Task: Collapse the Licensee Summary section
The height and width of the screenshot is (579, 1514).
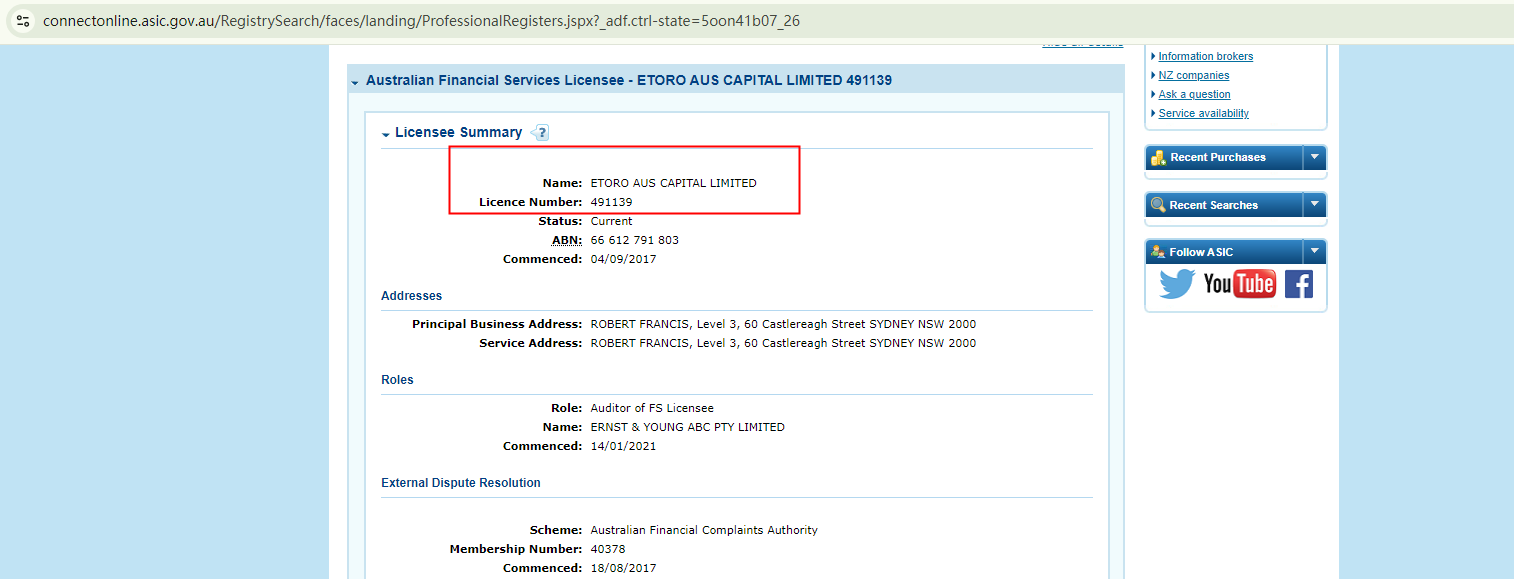Action: click(x=386, y=134)
